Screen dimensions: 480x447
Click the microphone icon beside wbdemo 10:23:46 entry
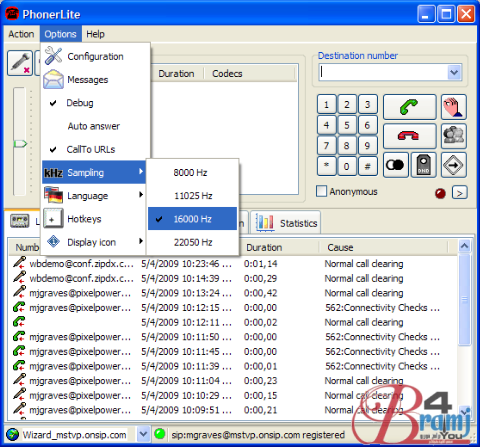(19, 262)
